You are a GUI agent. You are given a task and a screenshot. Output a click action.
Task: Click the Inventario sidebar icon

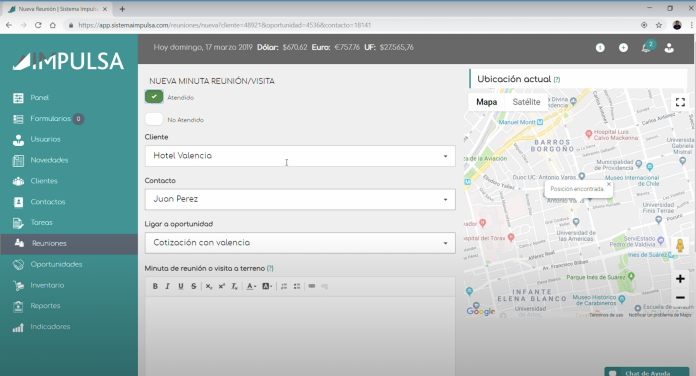coord(18,285)
